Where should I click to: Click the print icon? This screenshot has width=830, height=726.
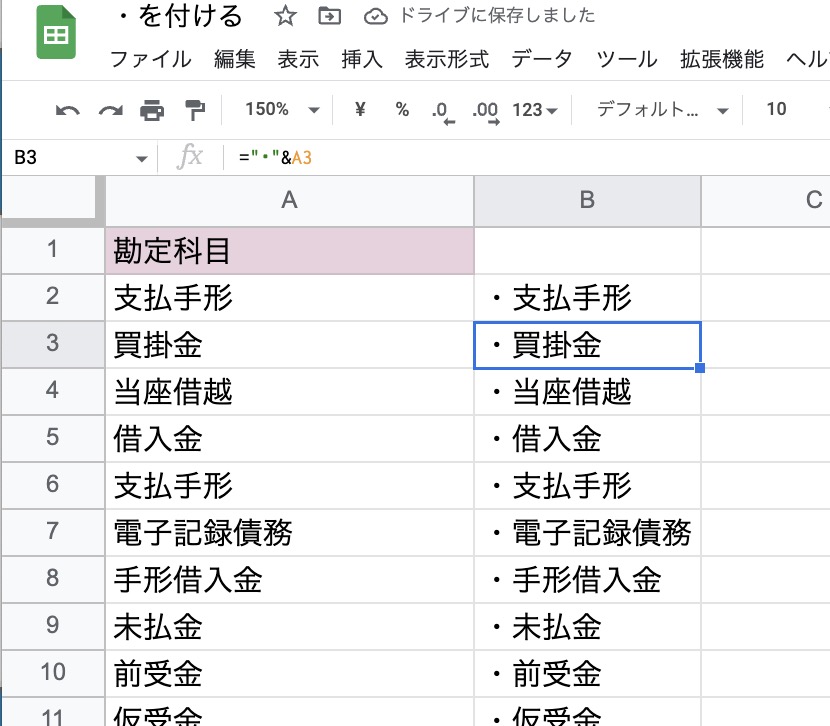(x=152, y=110)
